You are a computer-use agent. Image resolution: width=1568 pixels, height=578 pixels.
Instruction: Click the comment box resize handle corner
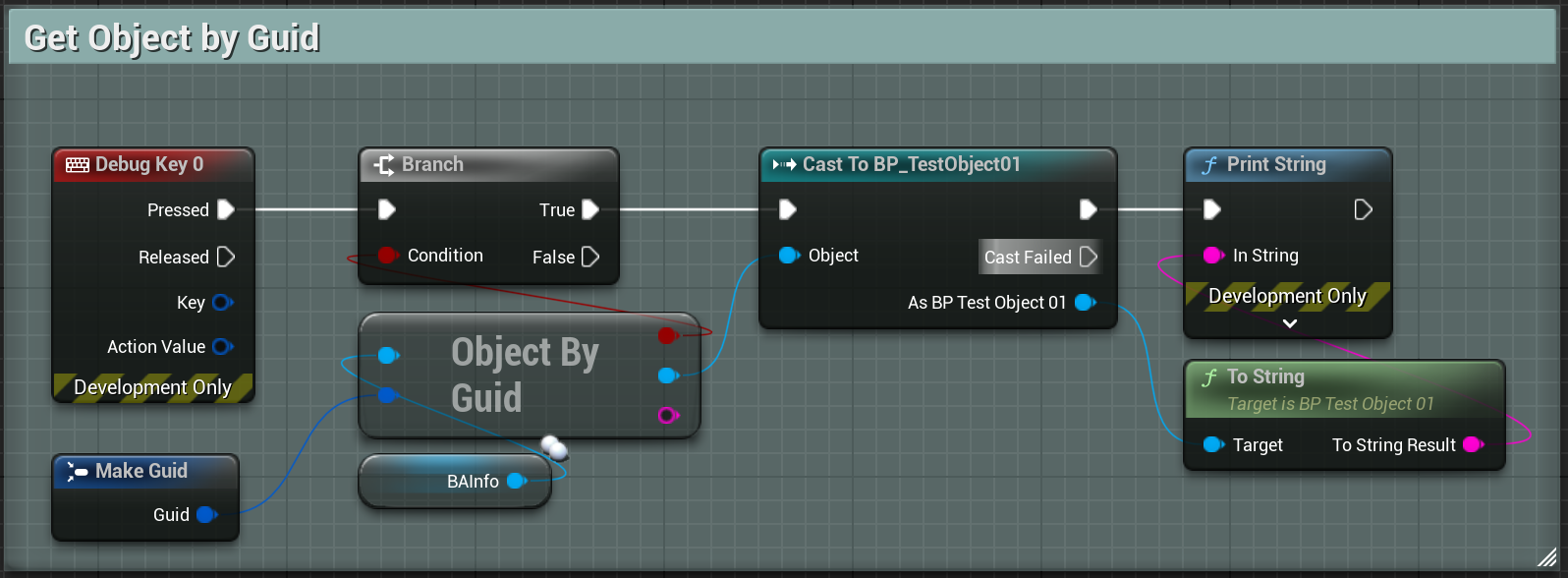pos(1545,556)
